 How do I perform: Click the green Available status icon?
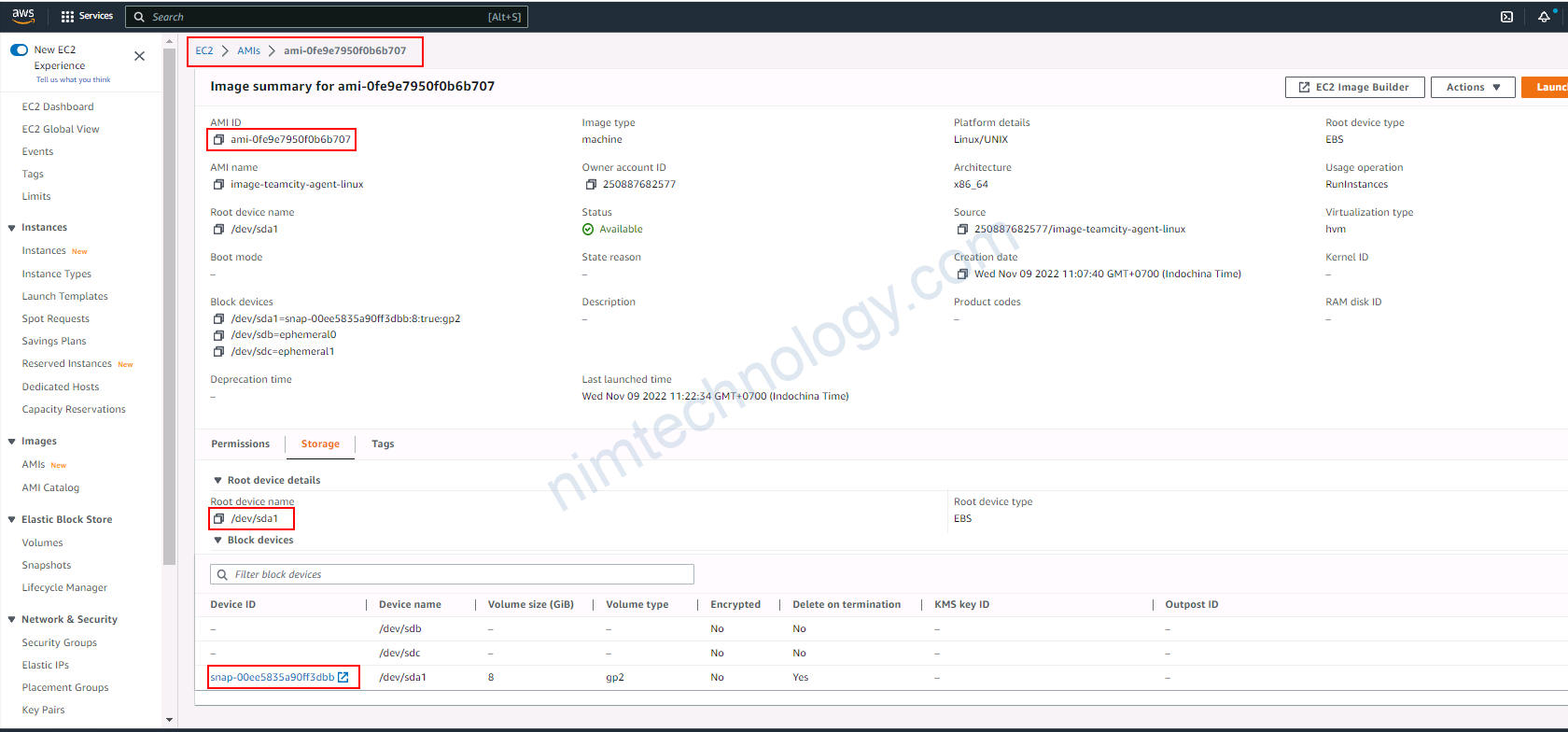tap(588, 229)
